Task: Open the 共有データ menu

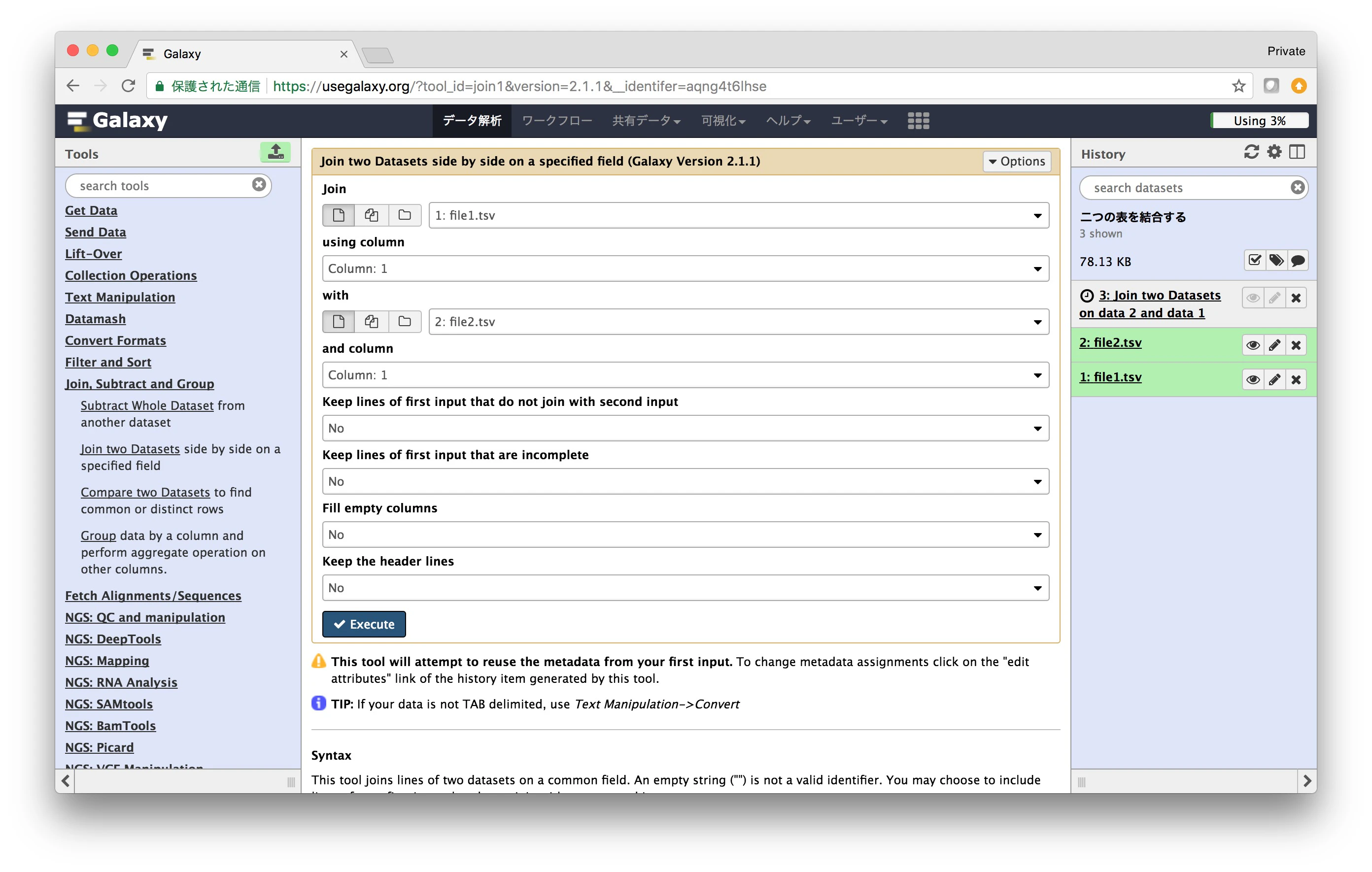Action: [x=646, y=121]
